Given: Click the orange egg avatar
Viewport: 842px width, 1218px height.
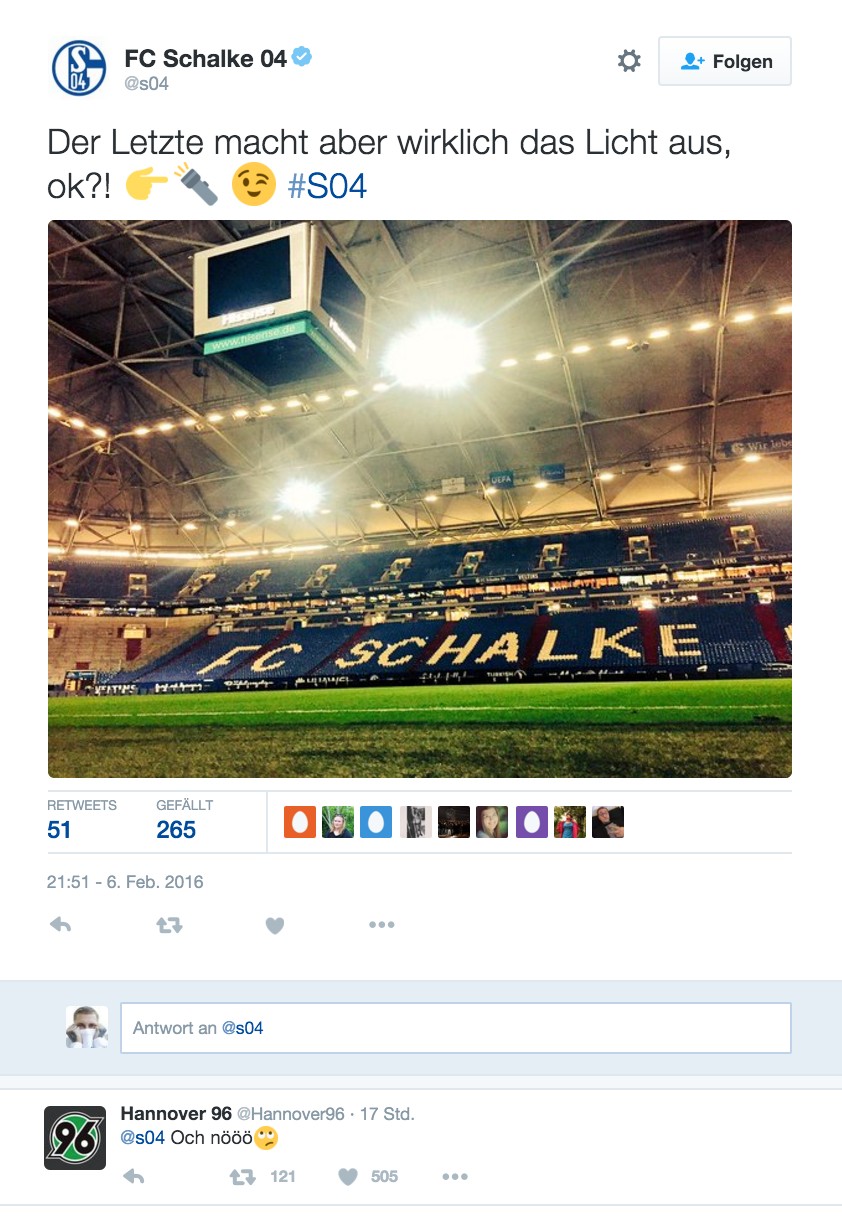Looking at the screenshot, I should (300, 822).
